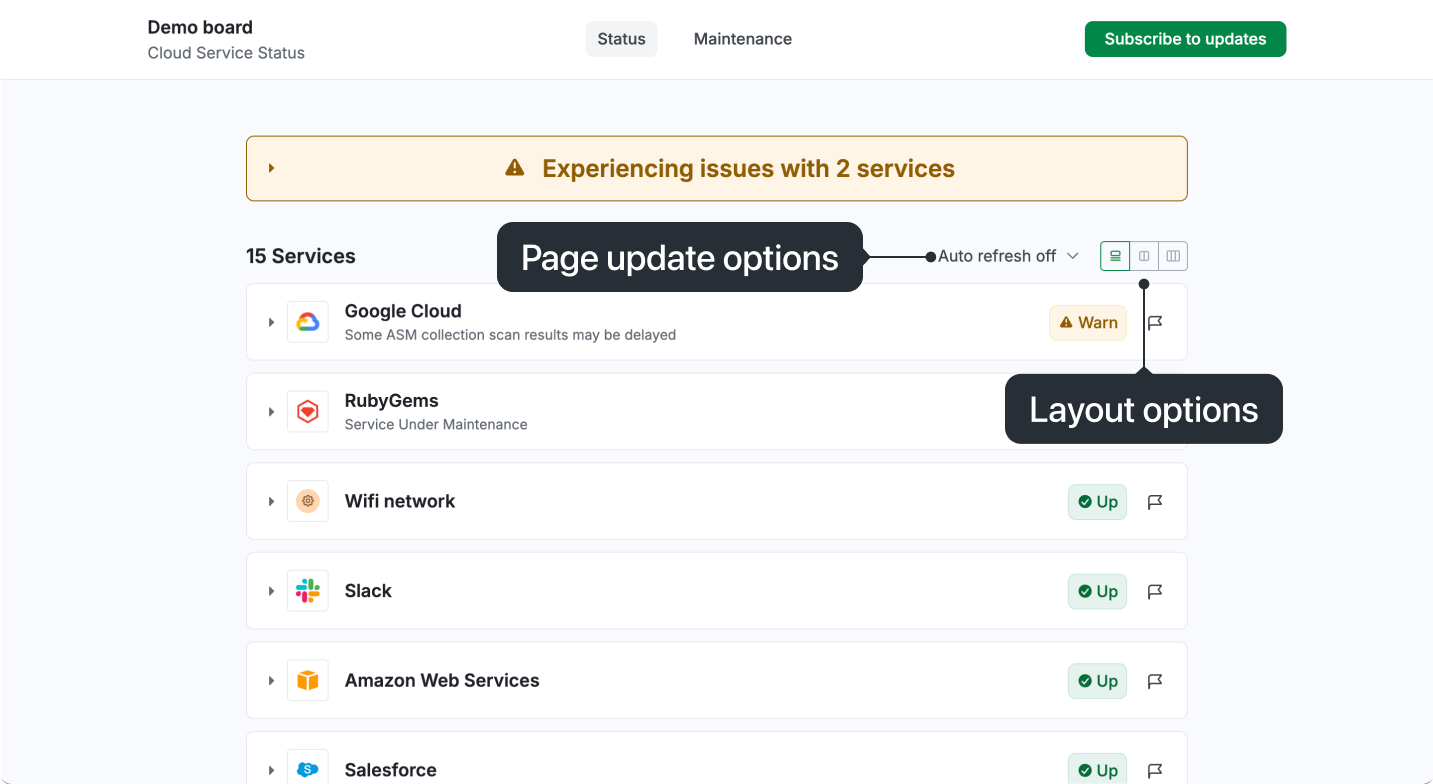Expand the Wifi network service row
Image resolution: width=1433 pixels, height=784 pixels.
(271, 501)
